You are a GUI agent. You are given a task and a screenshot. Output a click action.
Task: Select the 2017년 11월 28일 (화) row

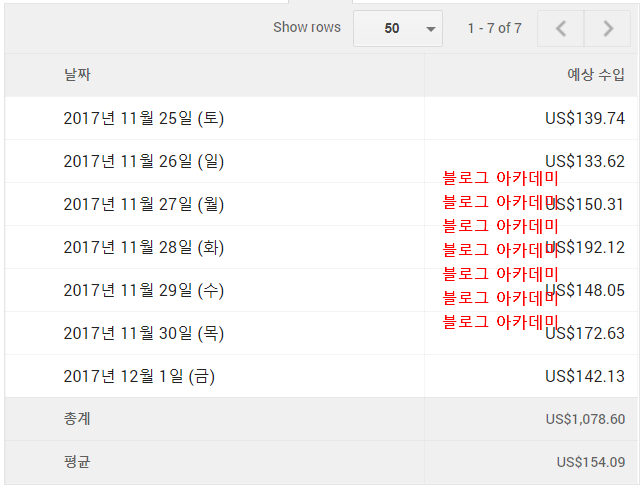tap(143, 247)
